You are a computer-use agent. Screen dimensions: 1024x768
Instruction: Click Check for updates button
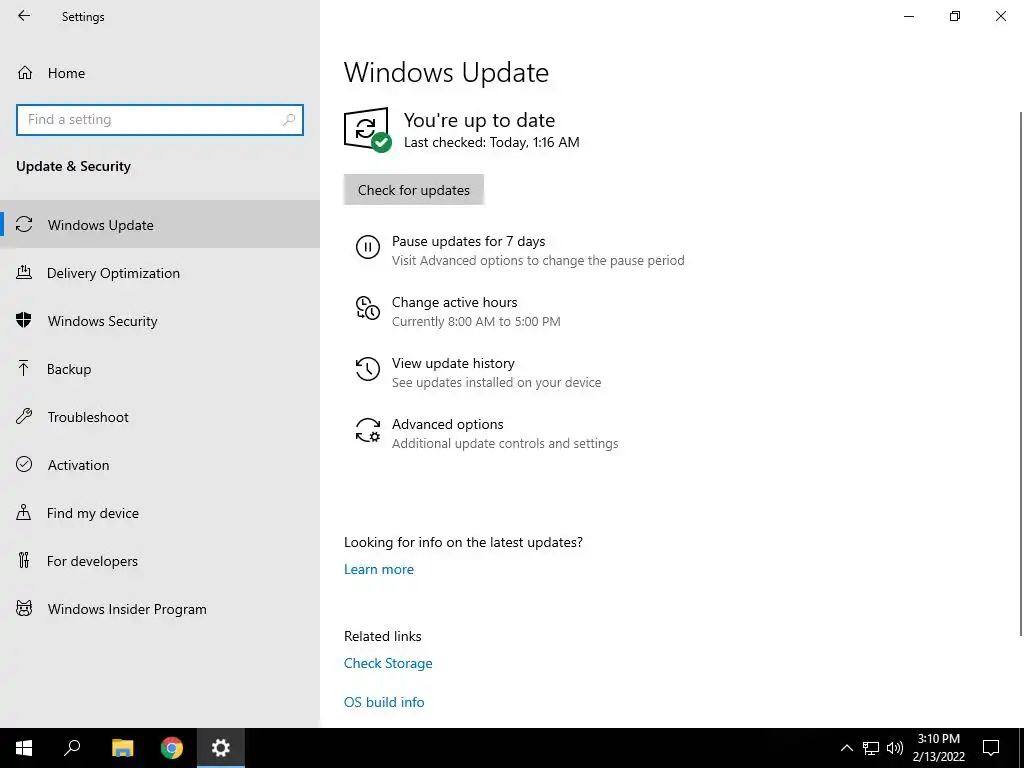(414, 190)
